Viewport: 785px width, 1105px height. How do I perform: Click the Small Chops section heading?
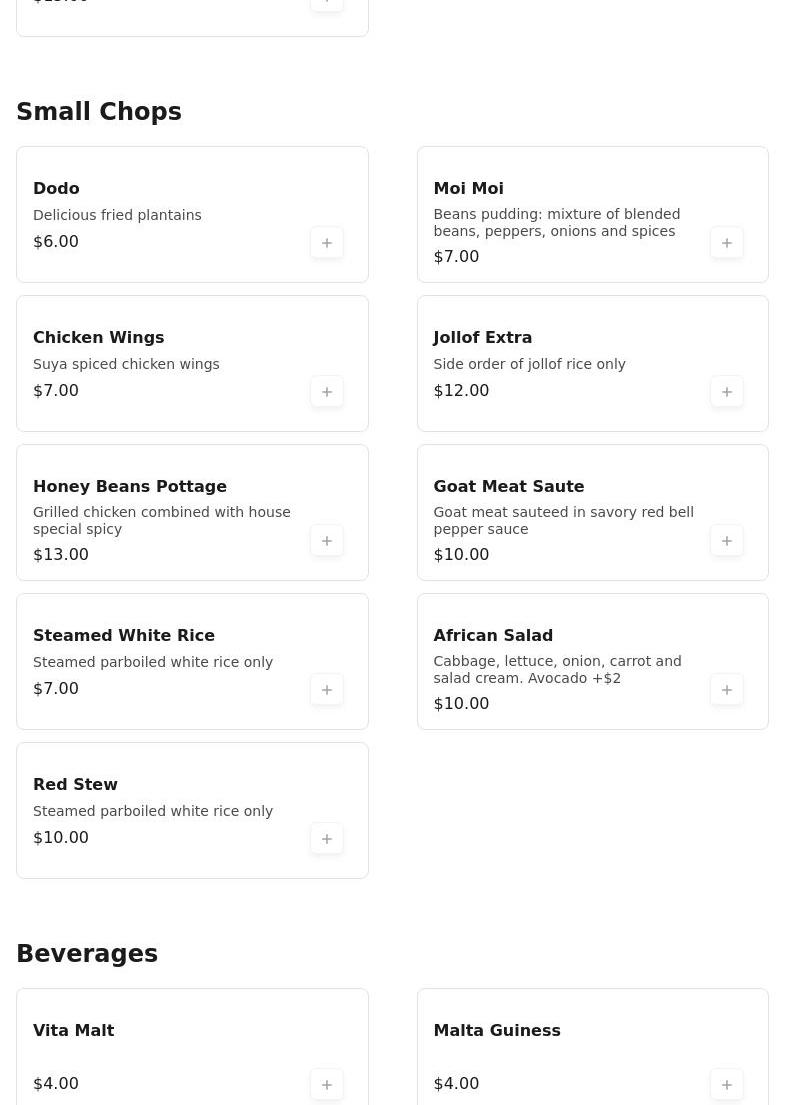click(99, 112)
